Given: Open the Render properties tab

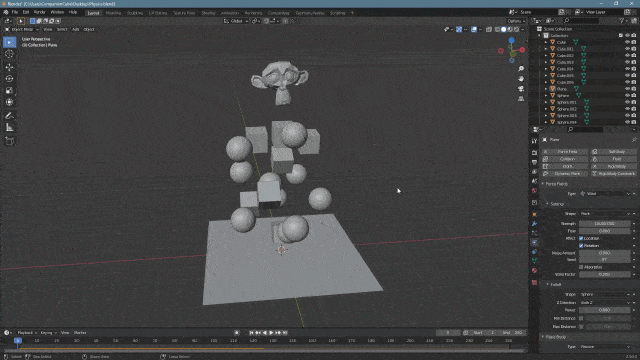Looking at the screenshot, I should point(534,153).
